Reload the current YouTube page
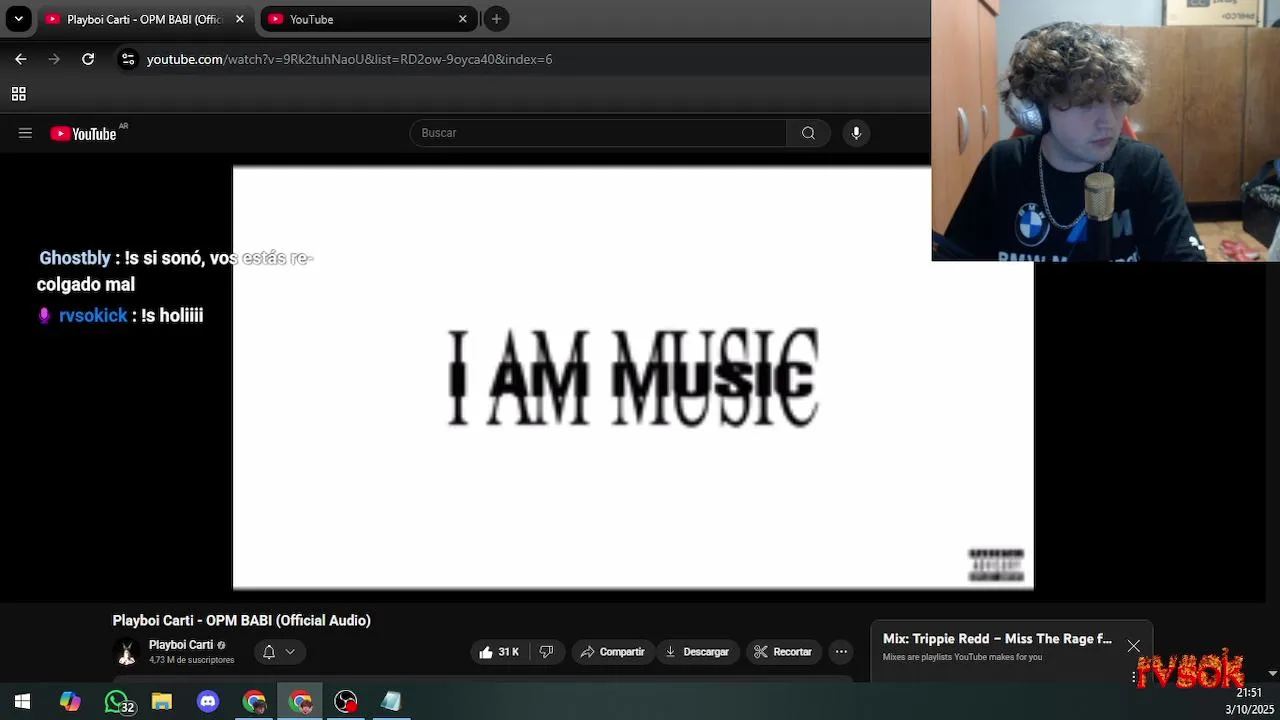Screen dimensions: 1280x720 88,59
